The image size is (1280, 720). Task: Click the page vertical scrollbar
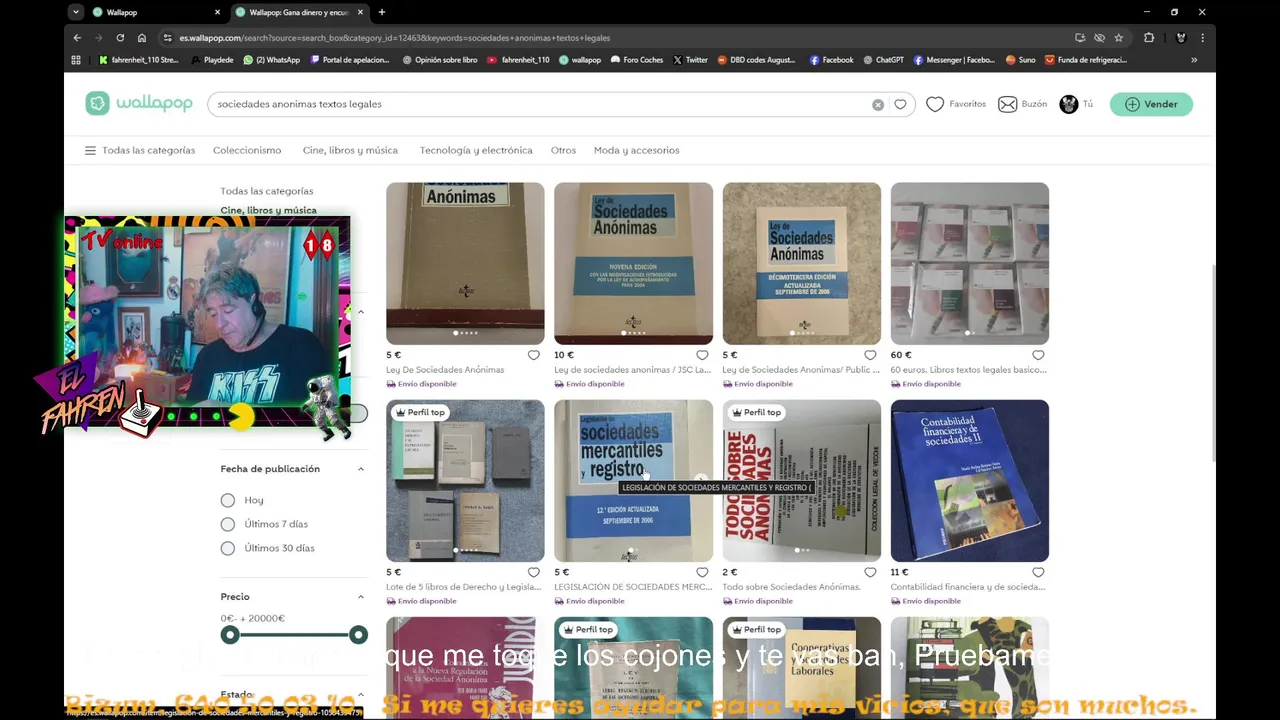[x=1212, y=363]
